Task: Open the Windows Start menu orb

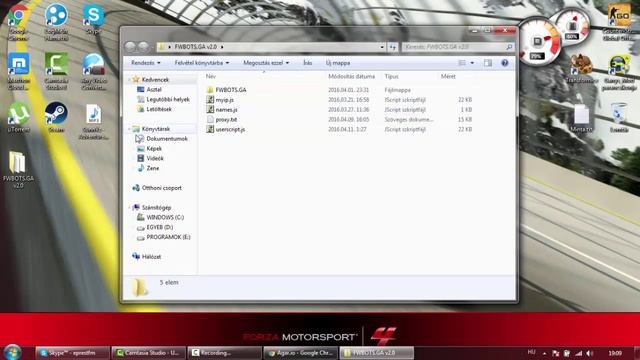Action: (12, 352)
